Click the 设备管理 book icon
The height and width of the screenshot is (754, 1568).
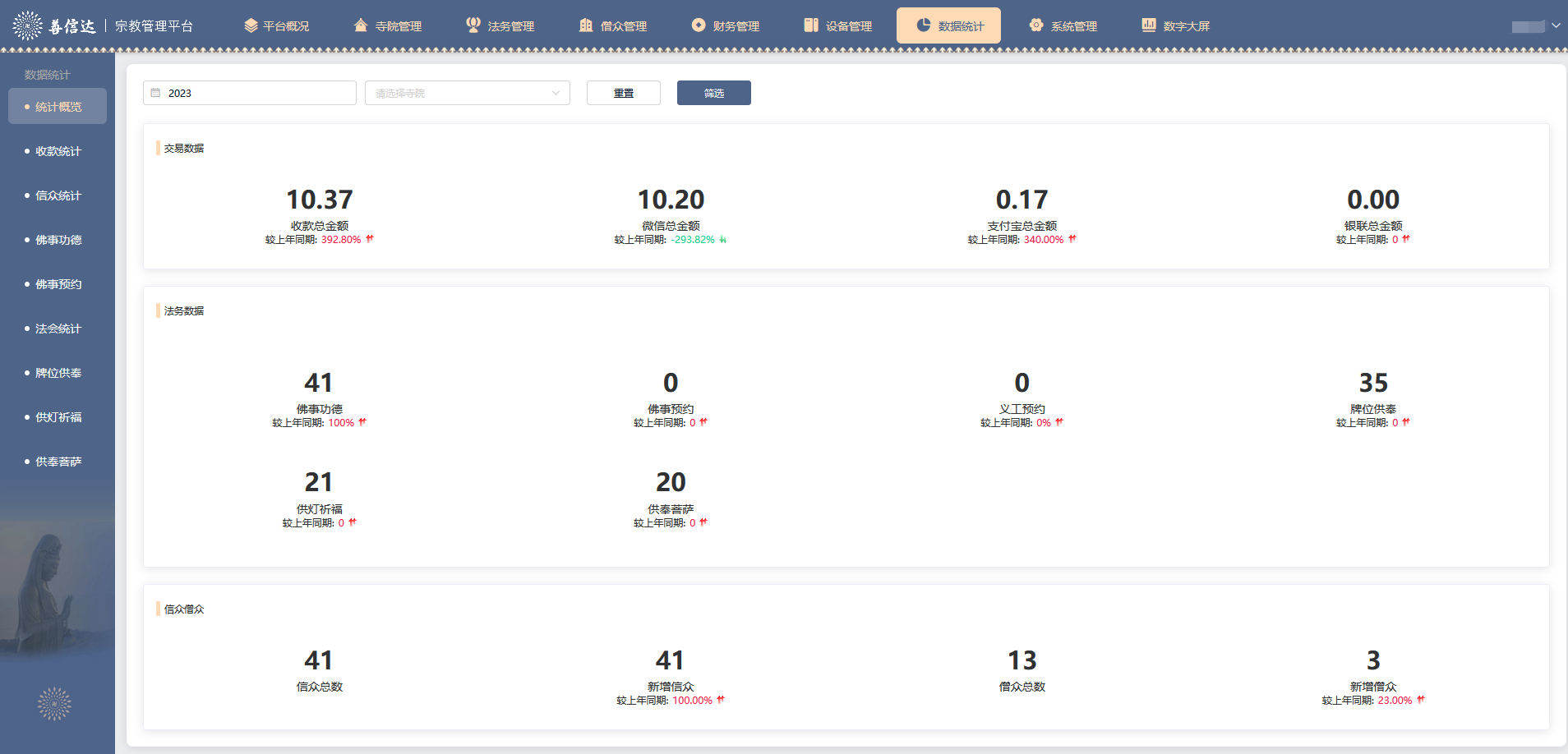[811, 25]
